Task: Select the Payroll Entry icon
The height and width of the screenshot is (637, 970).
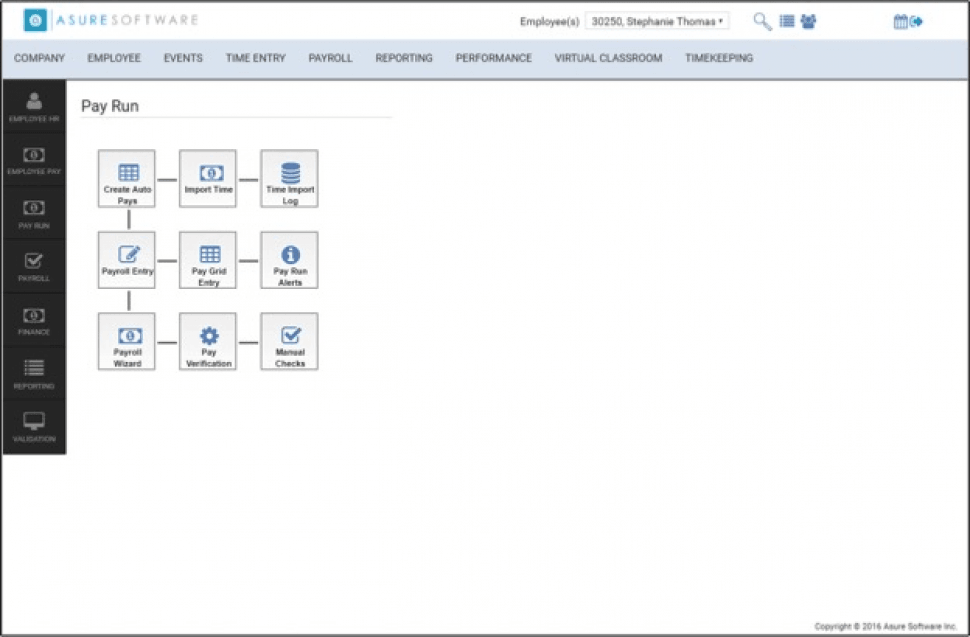Action: 126,260
